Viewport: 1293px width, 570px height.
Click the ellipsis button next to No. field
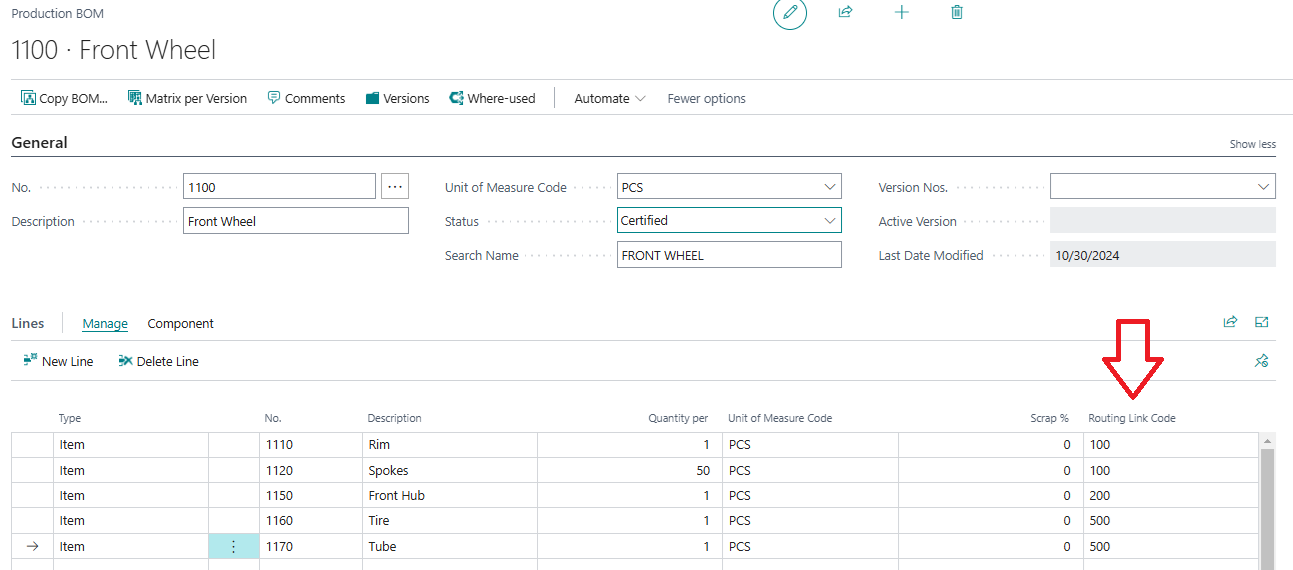point(395,186)
